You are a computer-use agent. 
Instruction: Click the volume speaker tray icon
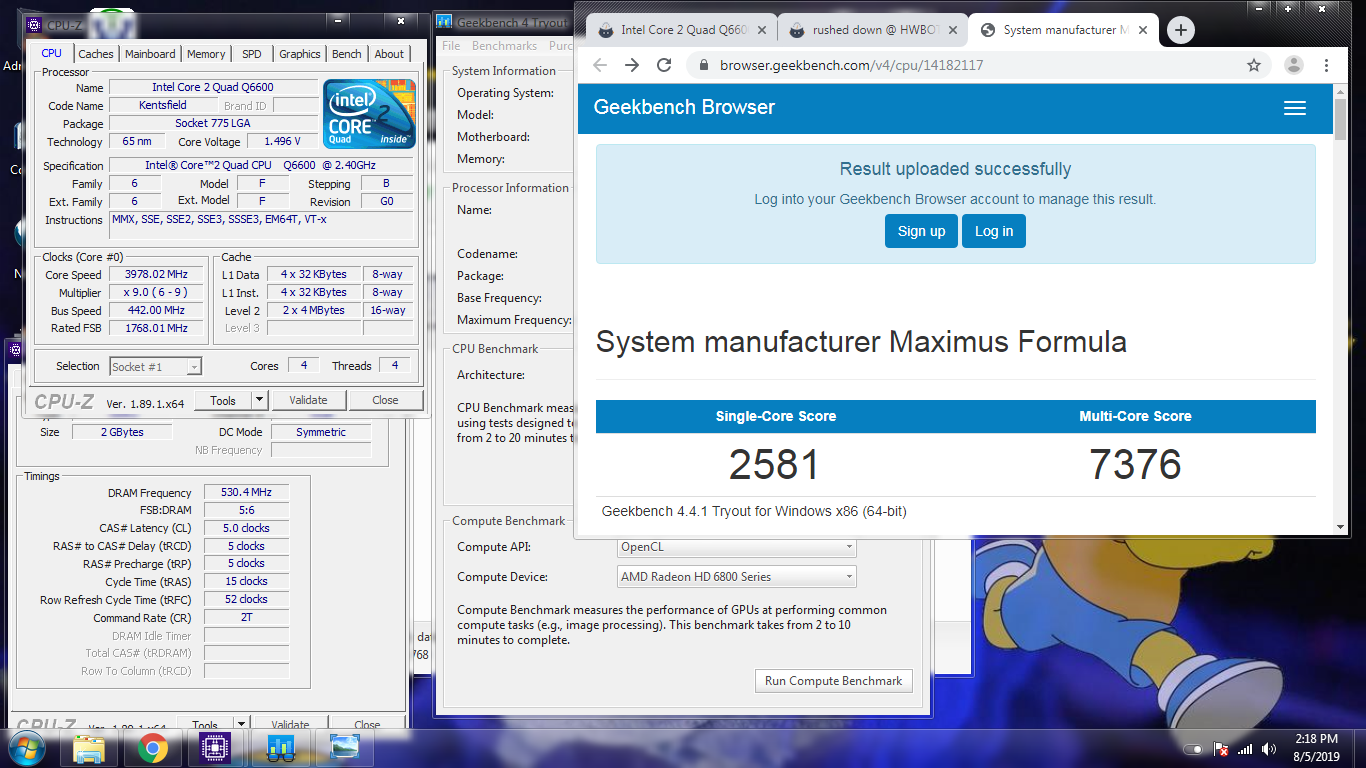pos(1269,749)
